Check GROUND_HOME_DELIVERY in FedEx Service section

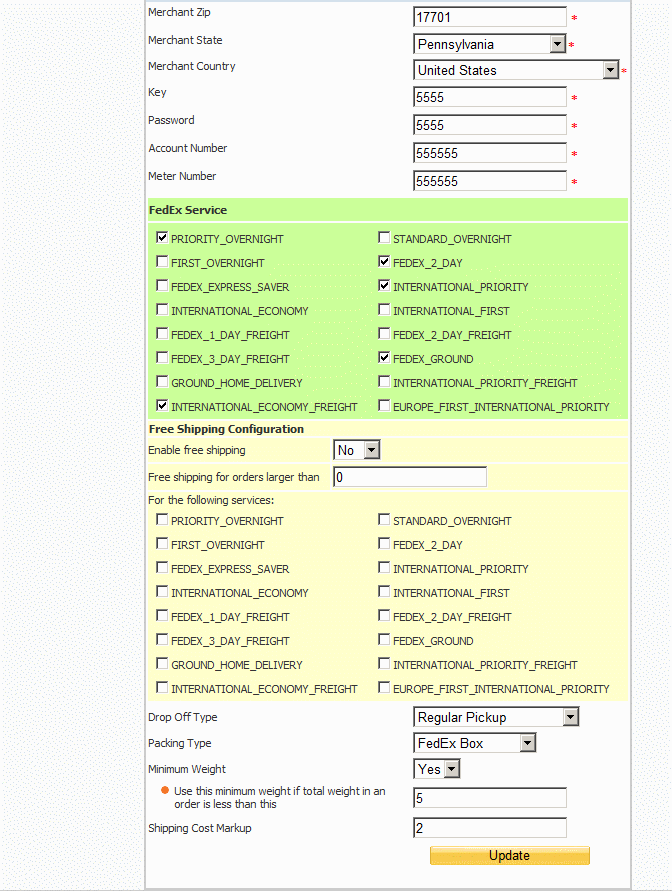pyautogui.click(x=162, y=381)
